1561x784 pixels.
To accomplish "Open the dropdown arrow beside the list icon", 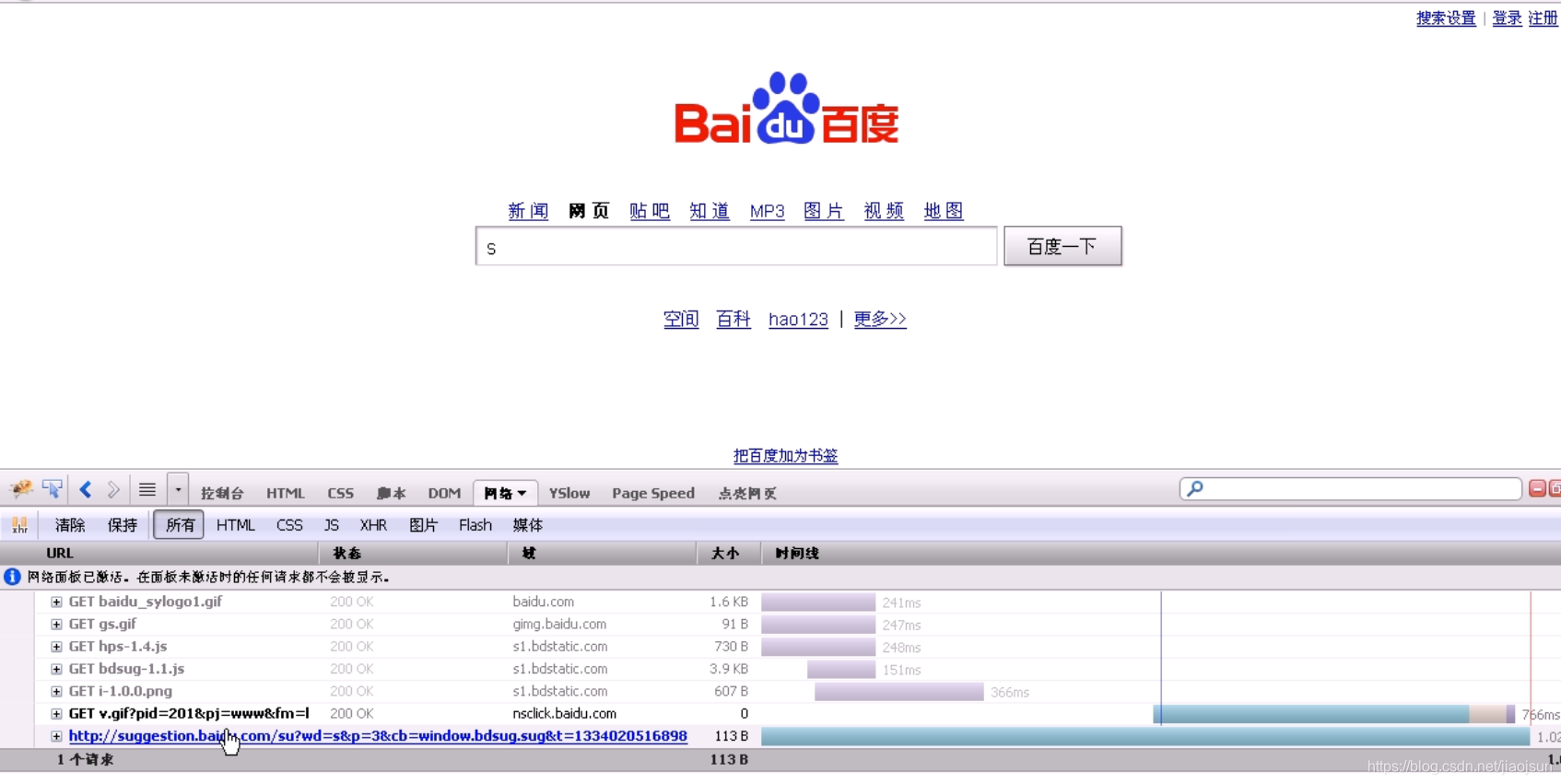I will (178, 489).
